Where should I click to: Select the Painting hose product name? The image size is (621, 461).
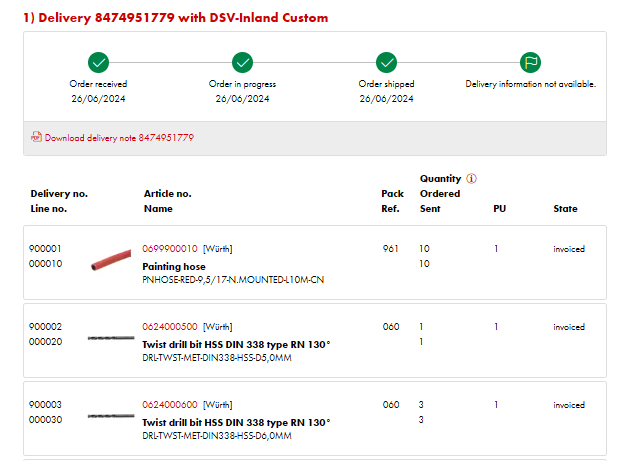pyautogui.click(x=174, y=267)
